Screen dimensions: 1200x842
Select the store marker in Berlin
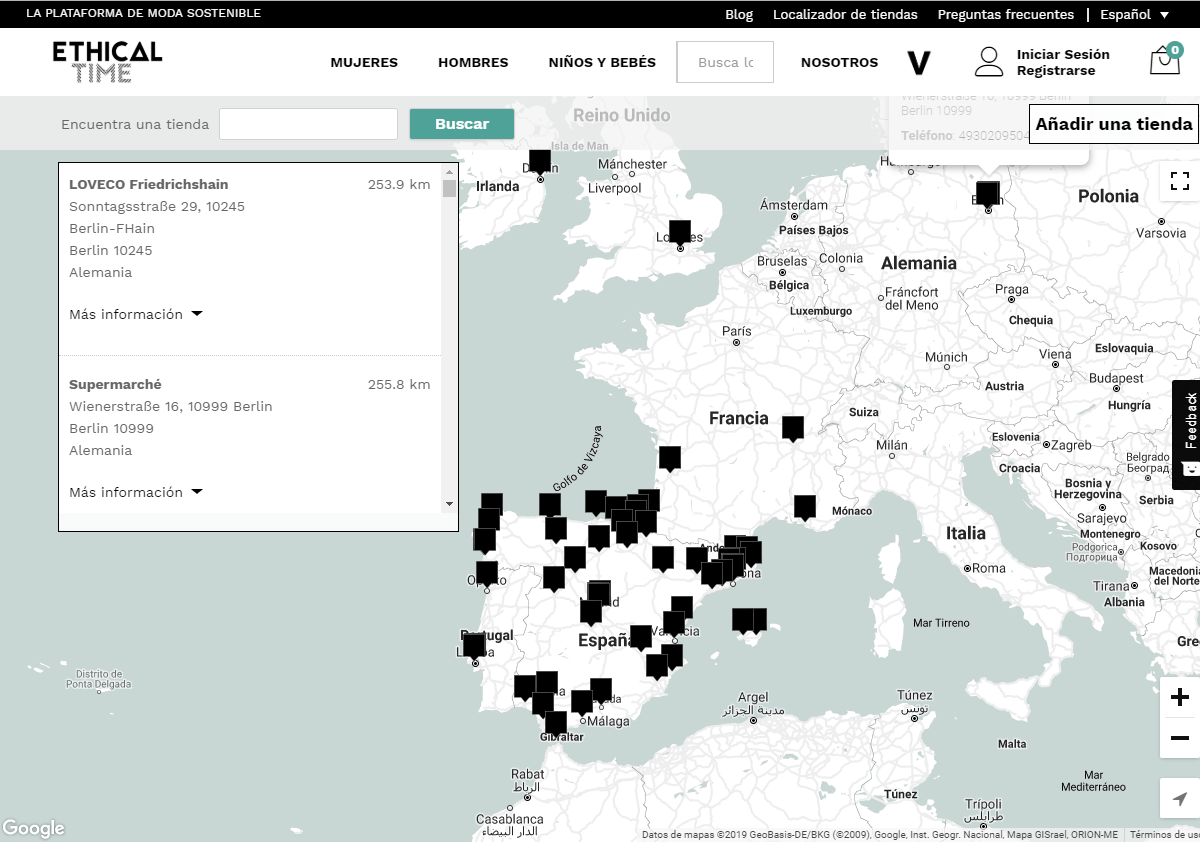pos(988,193)
